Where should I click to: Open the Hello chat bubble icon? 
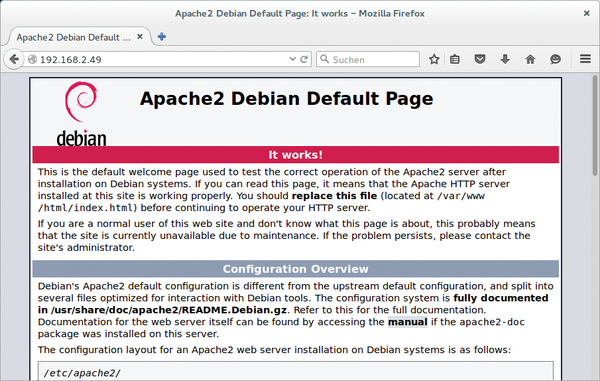tap(555, 59)
